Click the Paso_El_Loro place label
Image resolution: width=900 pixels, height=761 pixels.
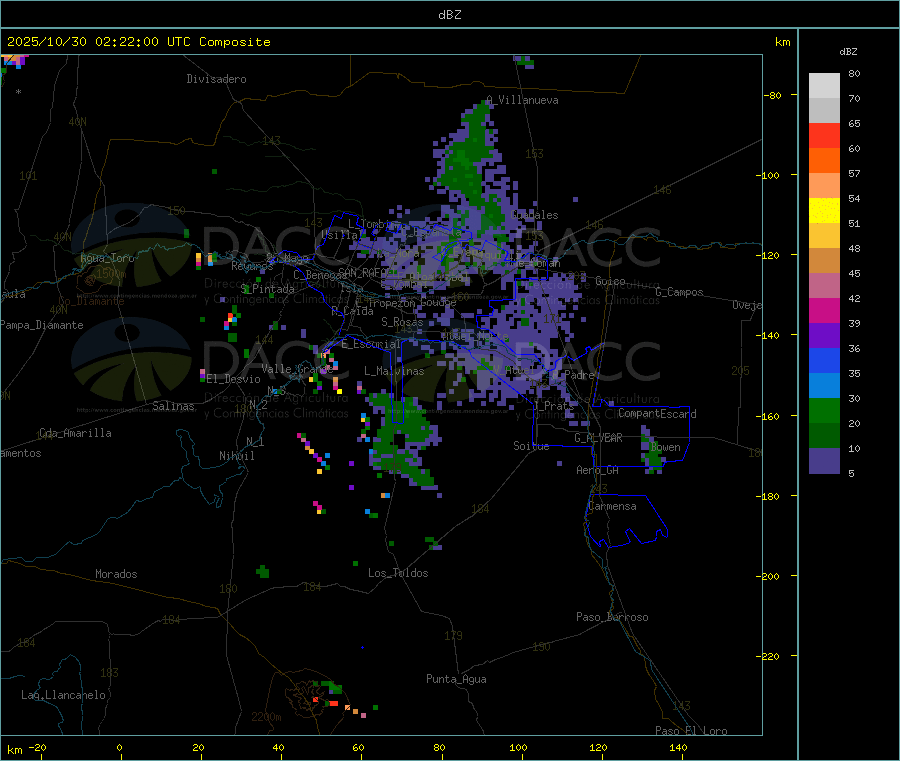(691, 731)
